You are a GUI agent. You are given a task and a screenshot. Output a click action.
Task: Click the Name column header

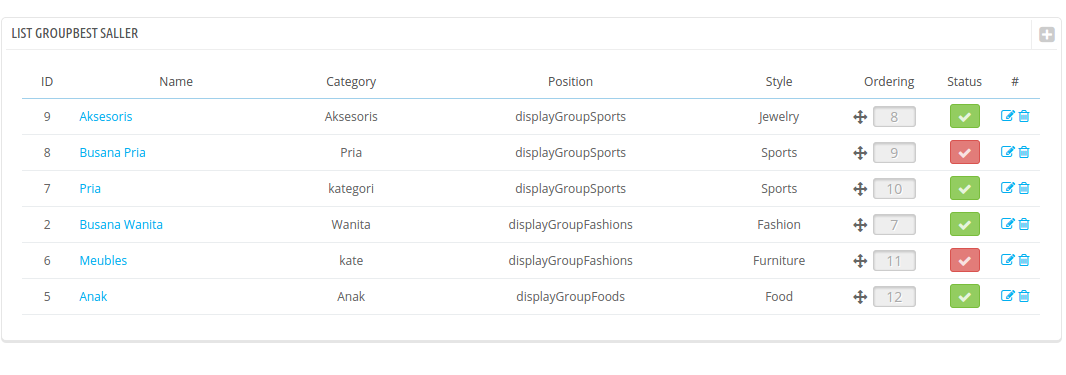click(176, 82)
